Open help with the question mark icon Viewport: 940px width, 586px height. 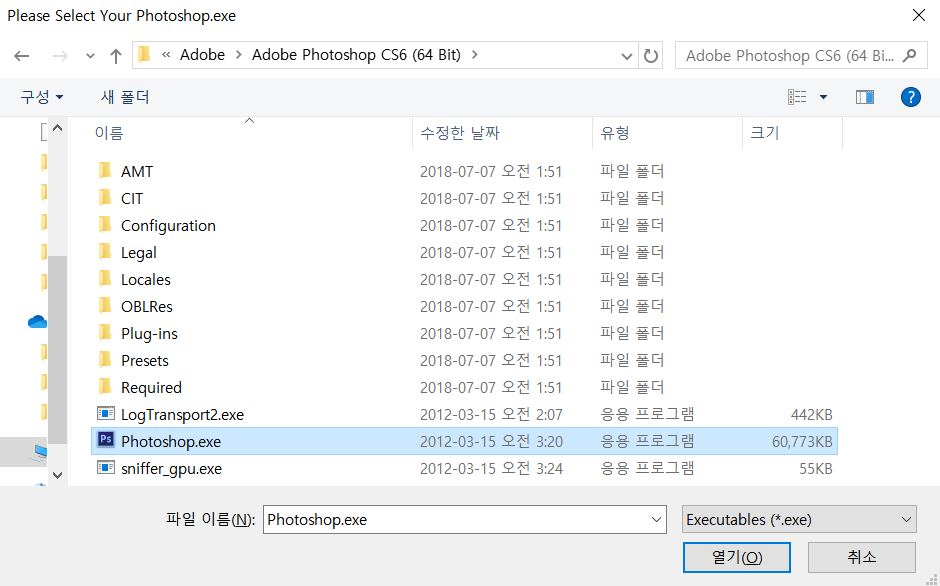[911, 97]
